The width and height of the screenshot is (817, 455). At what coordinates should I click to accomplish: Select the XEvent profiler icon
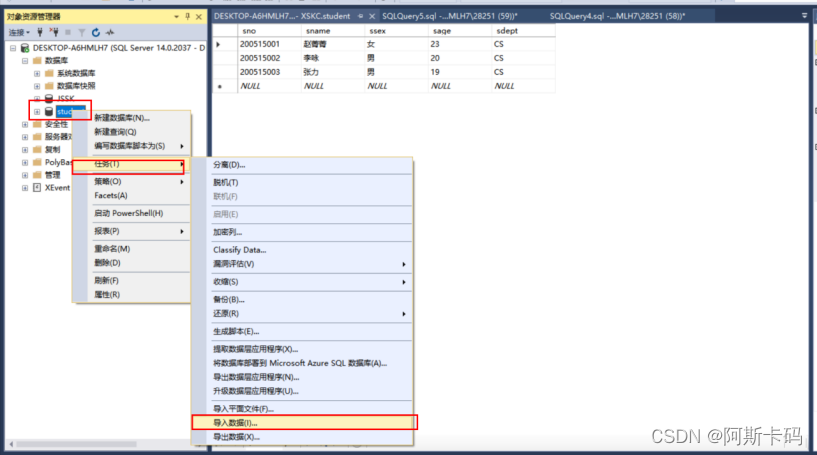tap(37, 188)
